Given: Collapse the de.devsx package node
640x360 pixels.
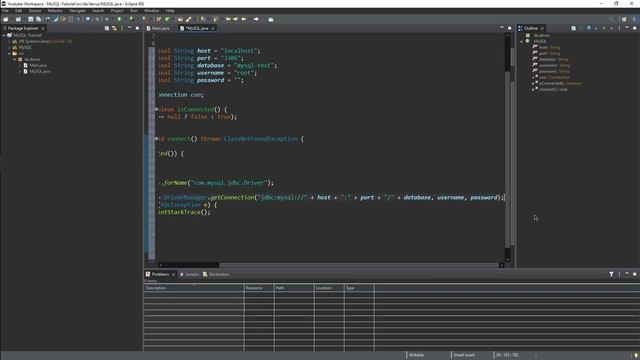Looking at the screenshot, I should [15, 60].
